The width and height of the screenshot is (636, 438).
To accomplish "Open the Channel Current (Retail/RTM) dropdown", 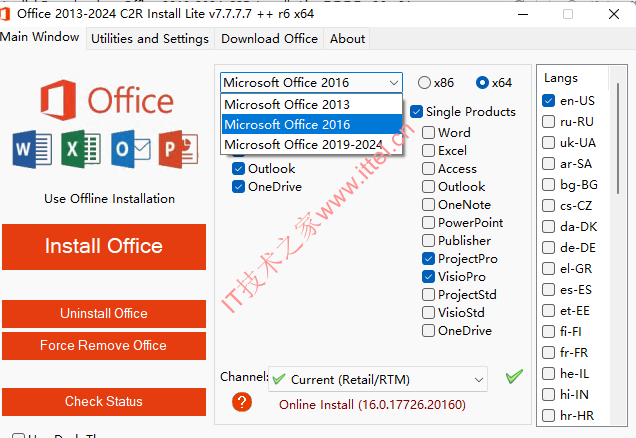I will point(378,380).
